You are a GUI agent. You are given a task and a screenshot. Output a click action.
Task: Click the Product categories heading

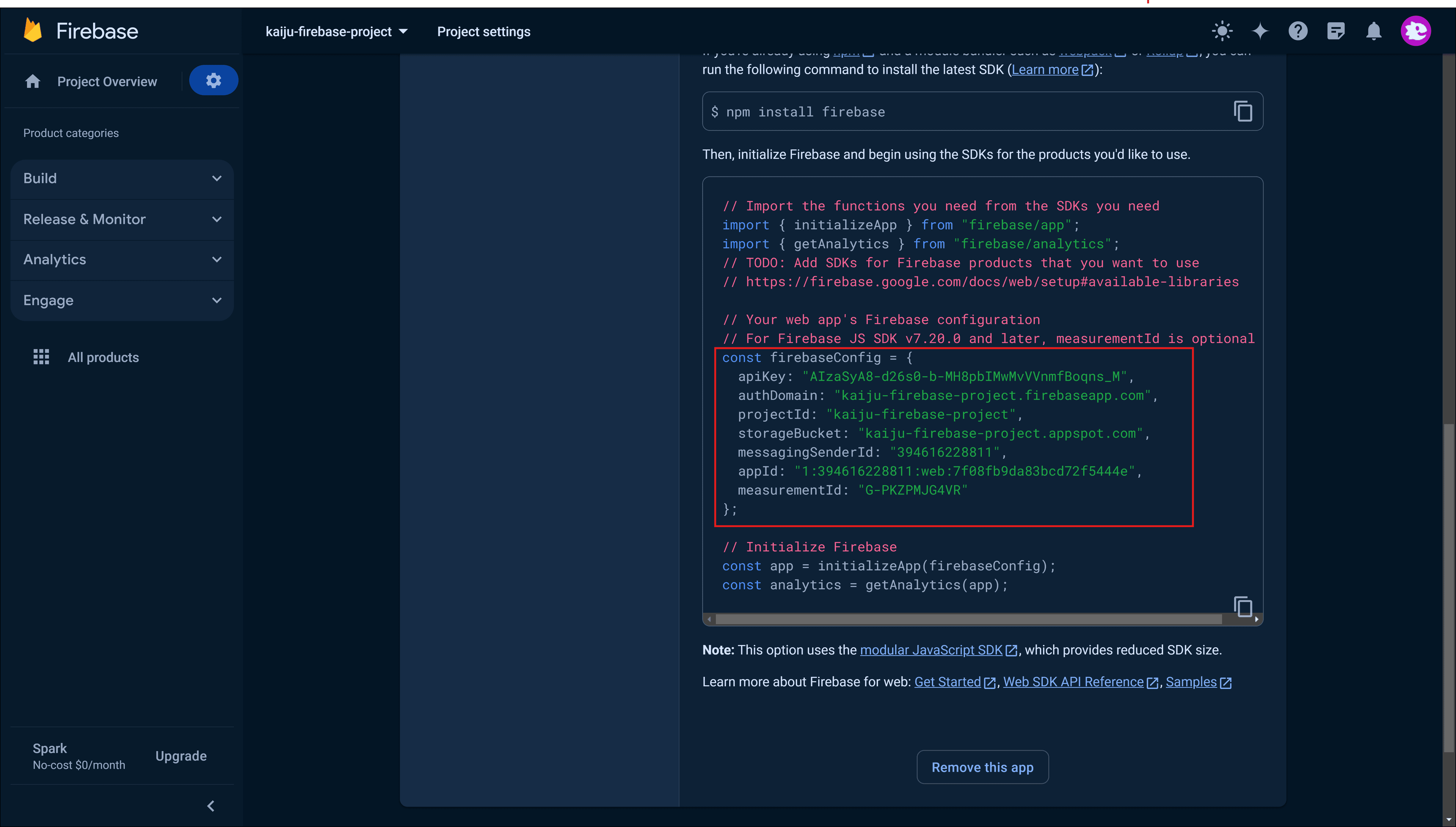tap(71, 133)
